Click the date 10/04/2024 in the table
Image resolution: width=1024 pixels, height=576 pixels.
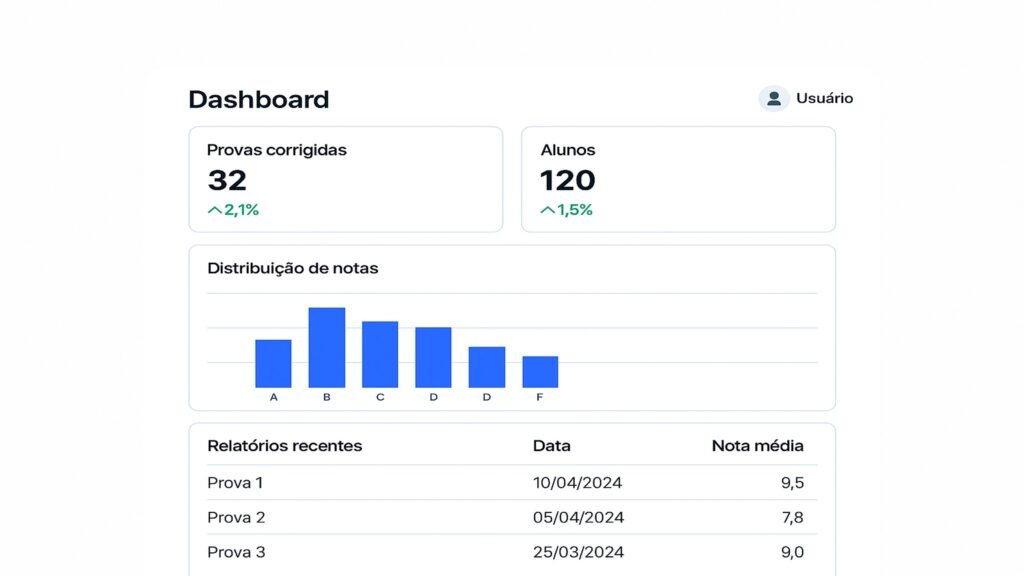point(577,483)
